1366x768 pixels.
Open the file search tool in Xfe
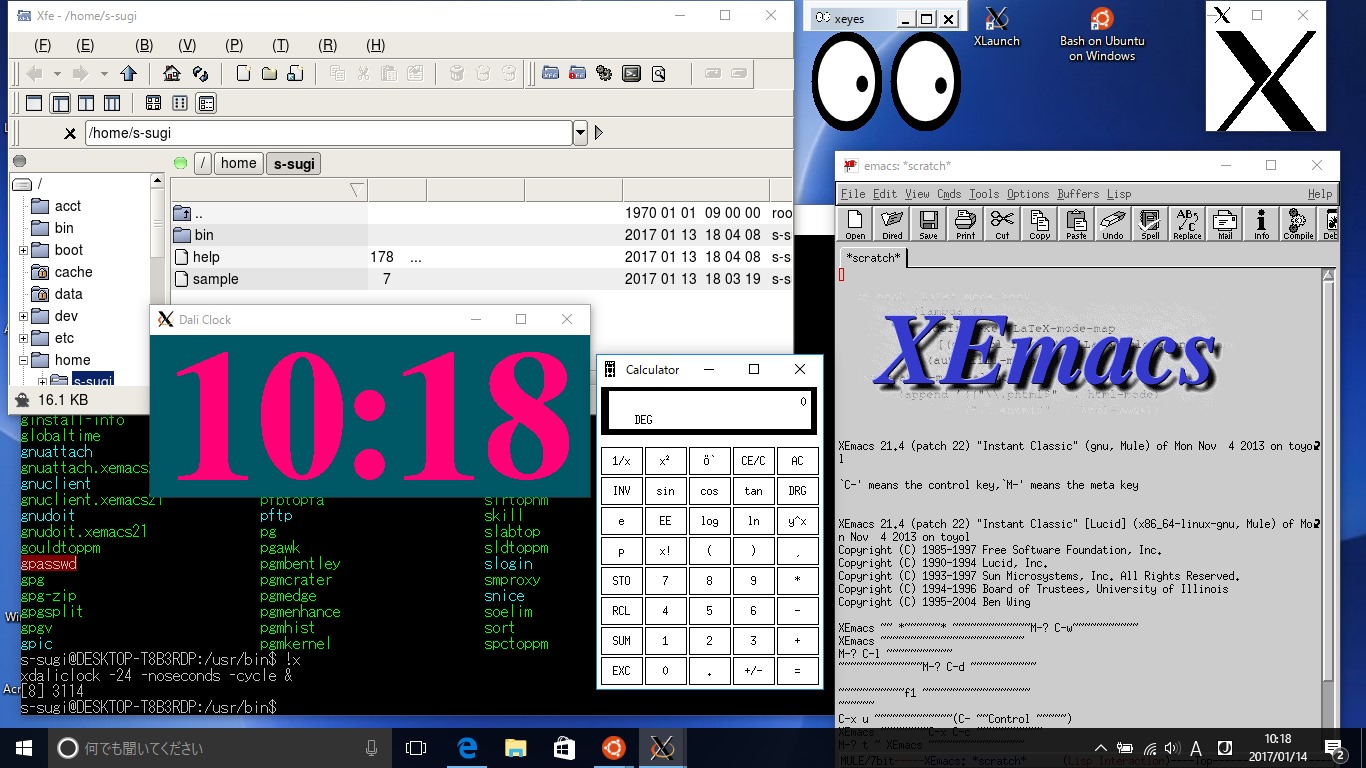tap(658, 73)
